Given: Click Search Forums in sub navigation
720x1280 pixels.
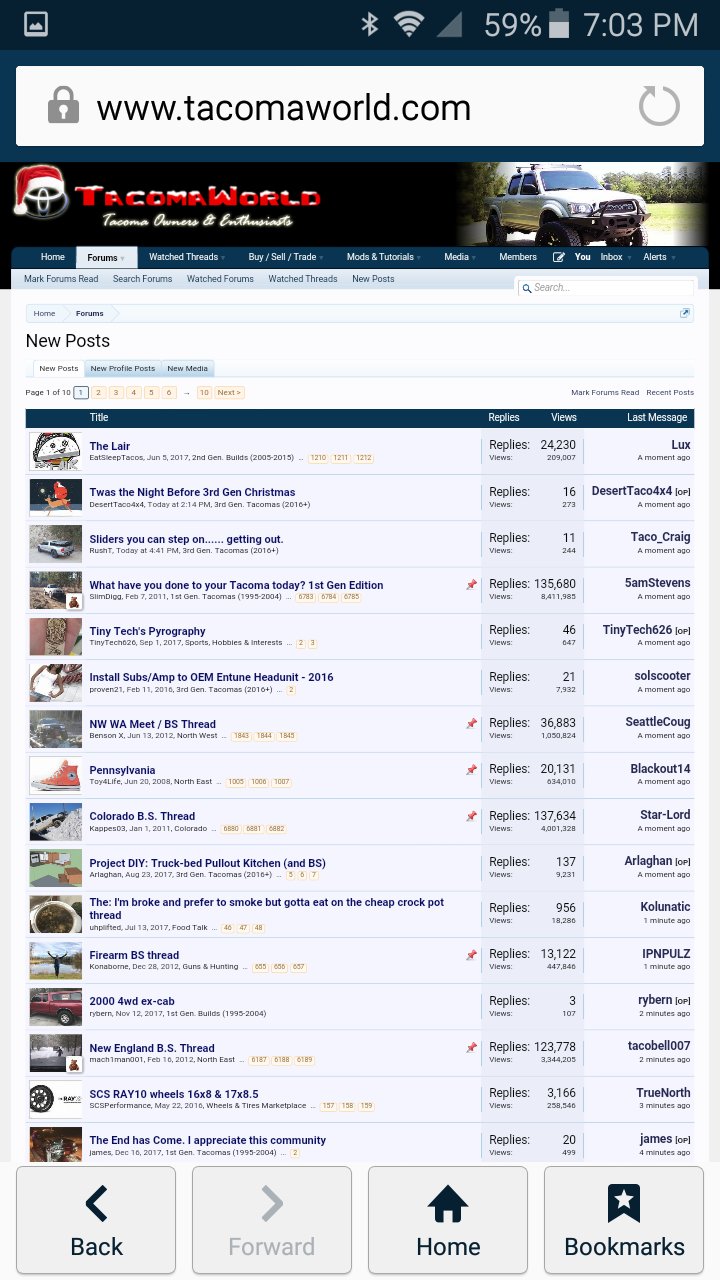Looking at the screenshot, I should 142,279.
